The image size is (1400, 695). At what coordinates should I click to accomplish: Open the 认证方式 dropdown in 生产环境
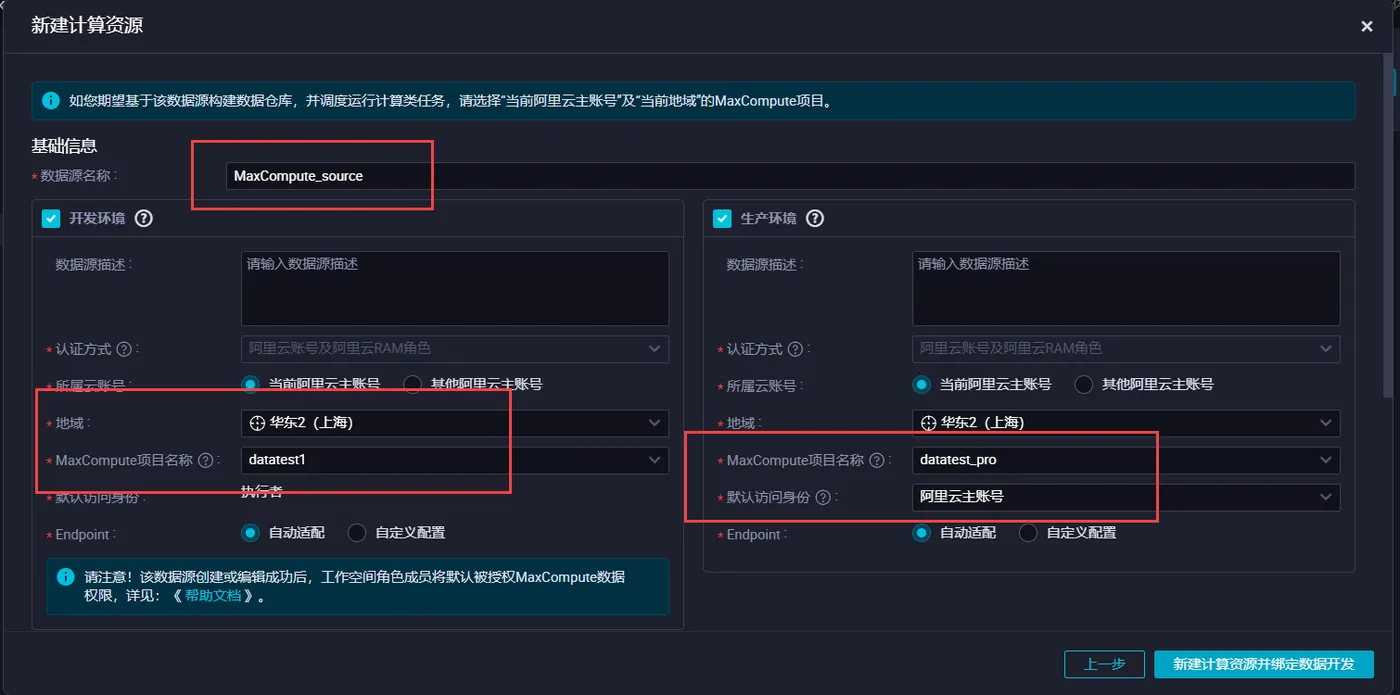(x=1126, y=349)
